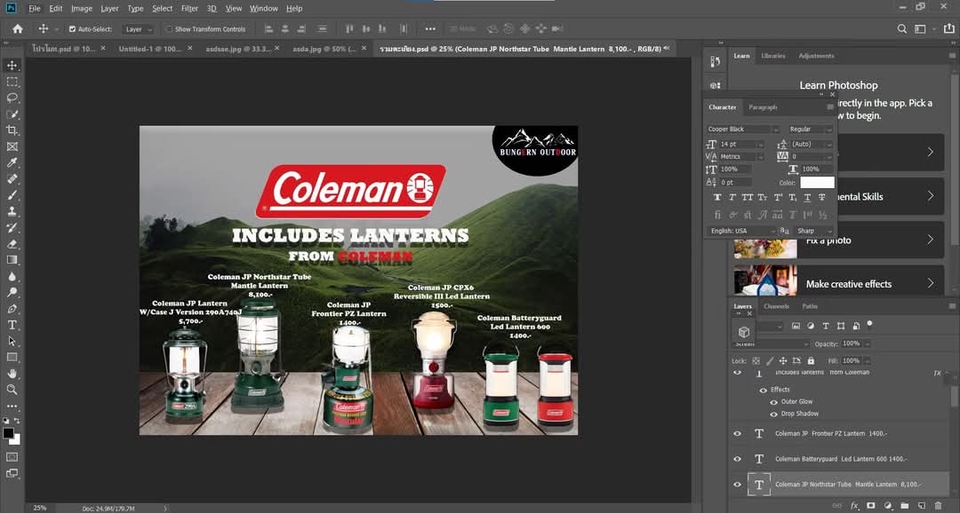Image resolution: width=960 pixels, height=513 pixels.
Task: Open the Filter menu
Action: [x=189, y=8]
